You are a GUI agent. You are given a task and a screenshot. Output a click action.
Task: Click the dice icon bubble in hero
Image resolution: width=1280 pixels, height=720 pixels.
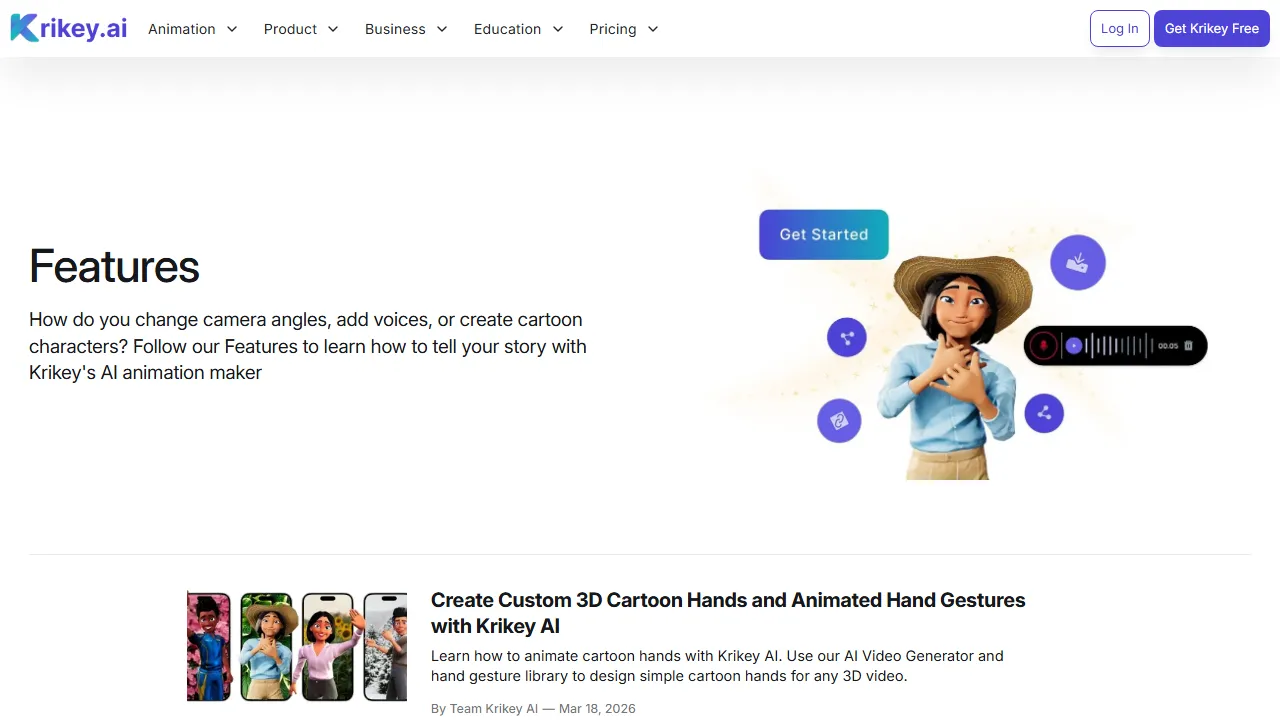pos(839,421)
